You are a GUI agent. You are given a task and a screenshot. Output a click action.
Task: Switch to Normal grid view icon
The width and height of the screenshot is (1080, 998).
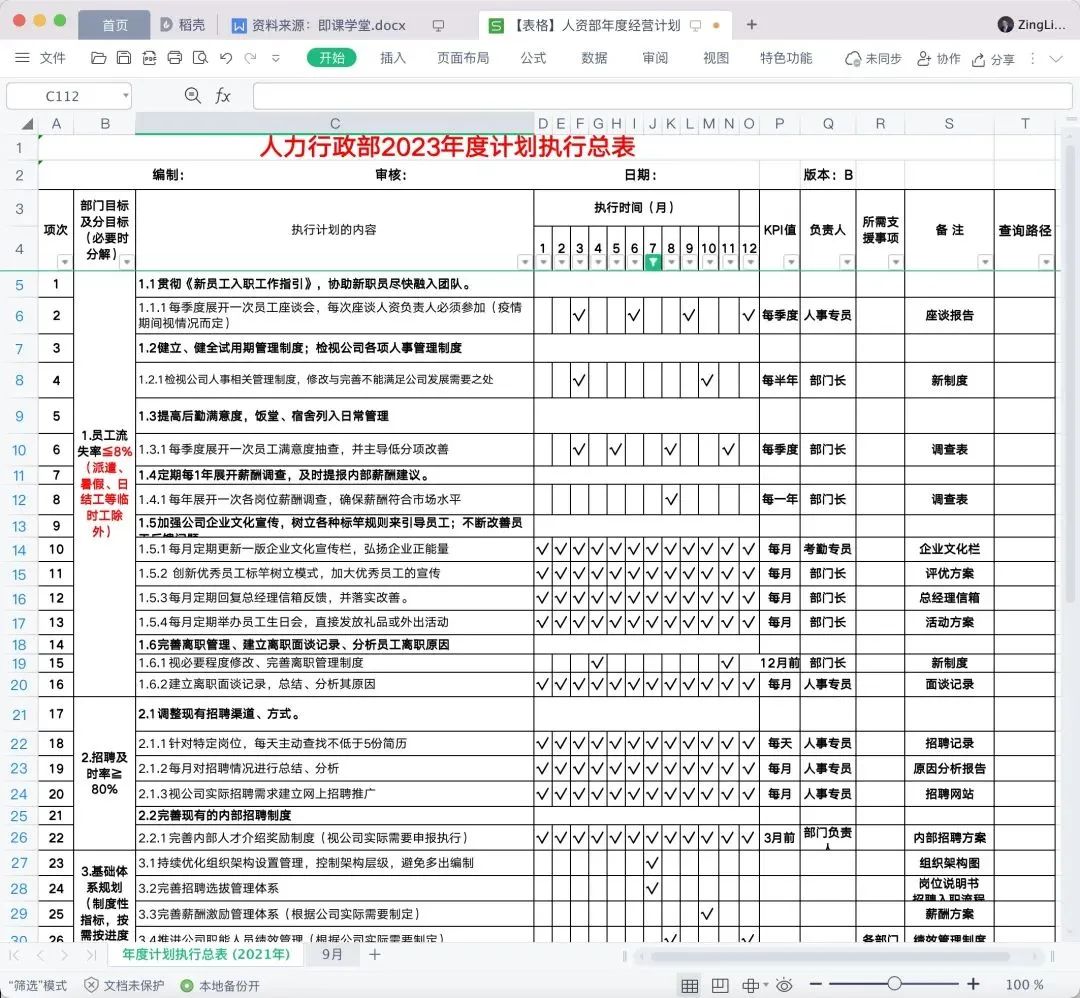click(x=689, y=986)
